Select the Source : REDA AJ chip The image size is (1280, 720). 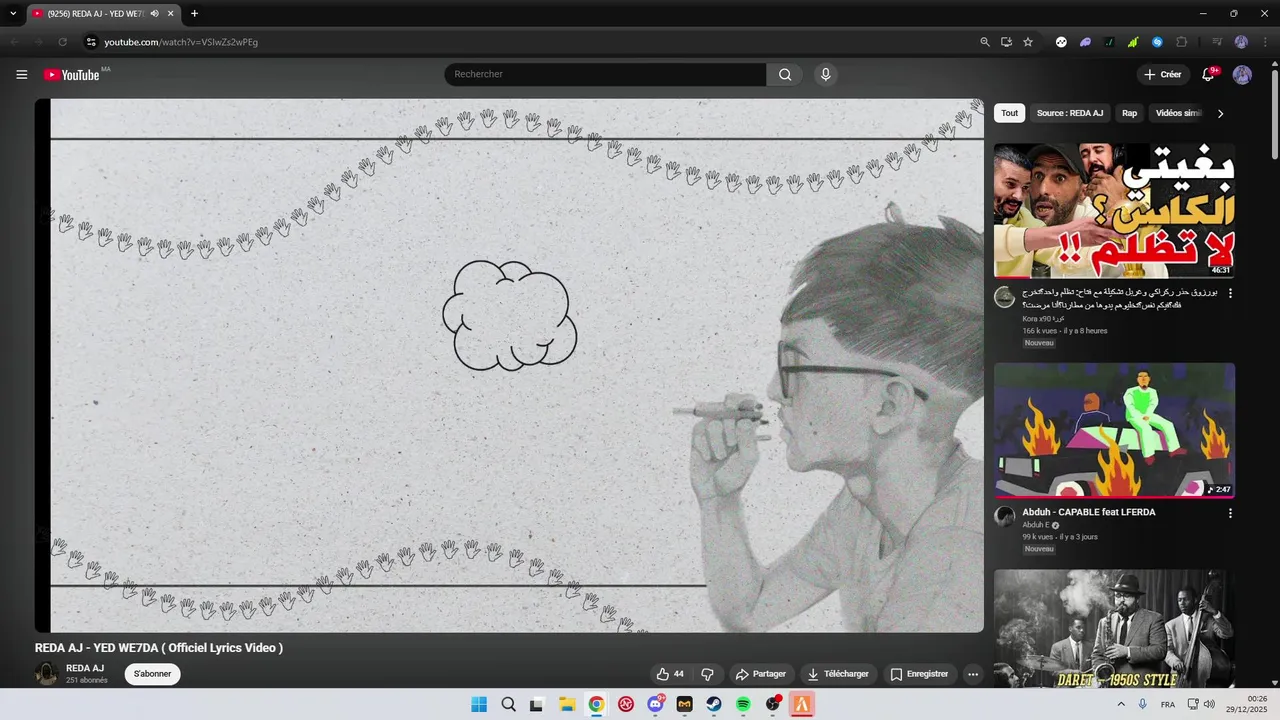[1070, 114]
